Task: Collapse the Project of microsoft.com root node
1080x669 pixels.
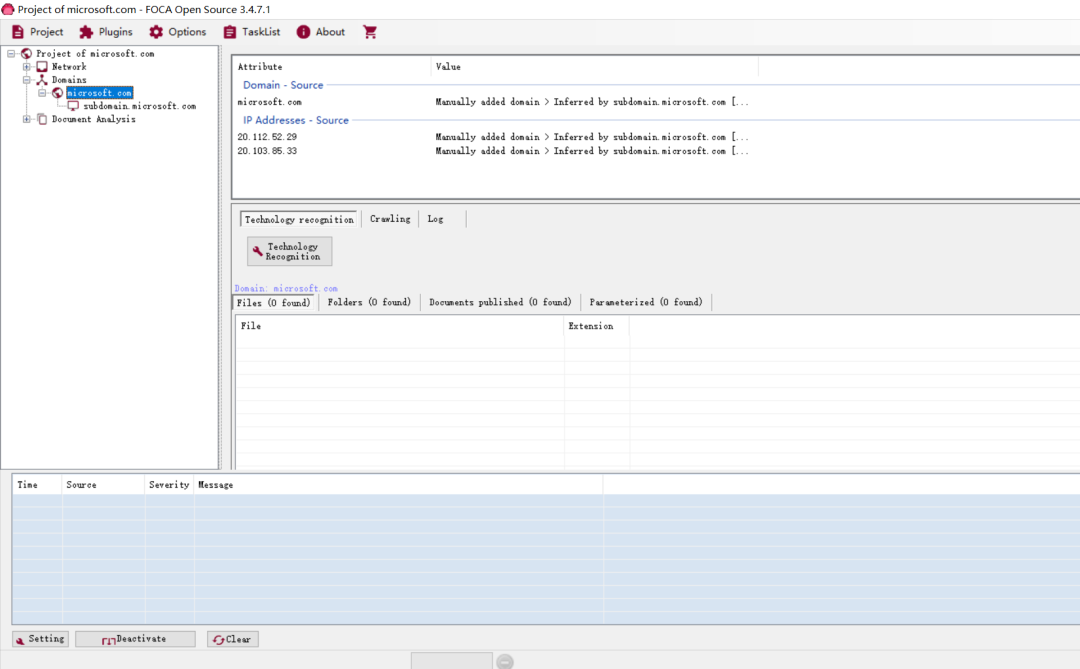Action: pos(11,53)
